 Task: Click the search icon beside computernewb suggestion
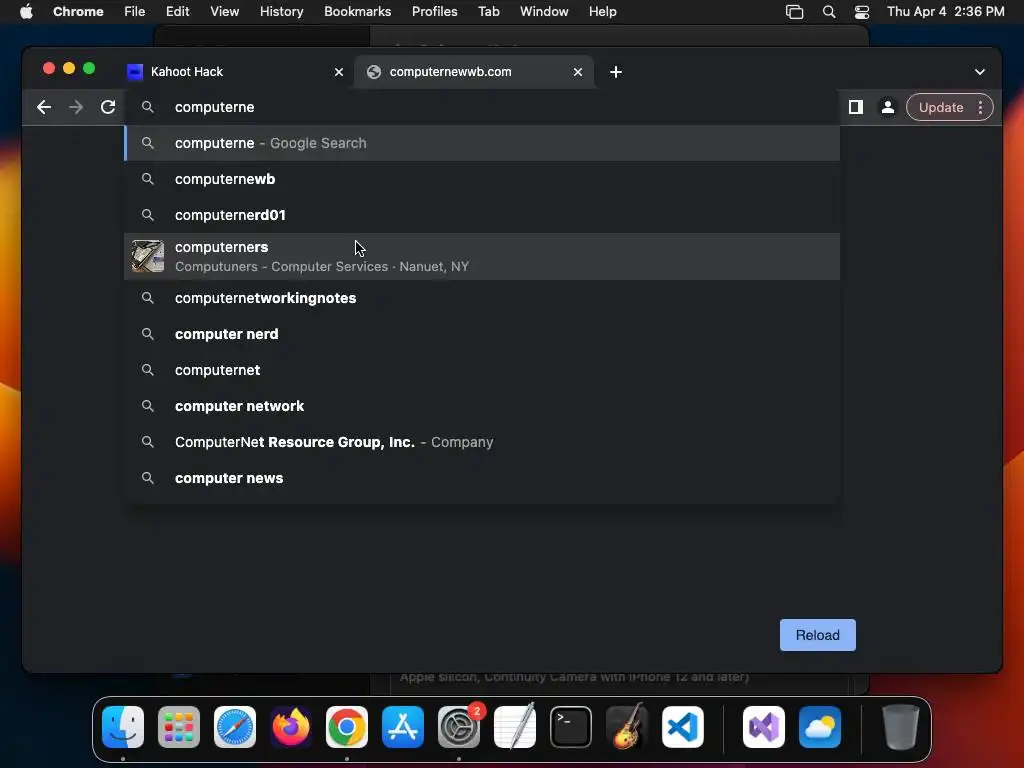pos(148,179)
